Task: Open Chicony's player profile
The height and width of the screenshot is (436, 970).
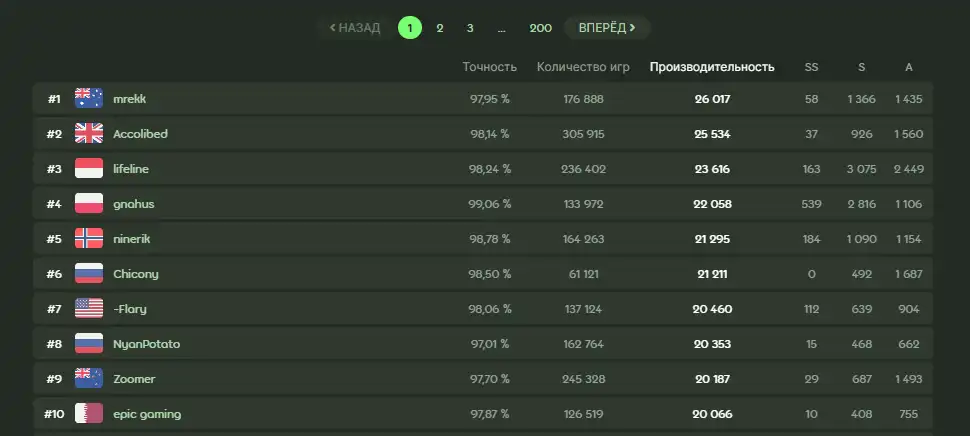Action: pyautogui.click(x=135, y=274)
